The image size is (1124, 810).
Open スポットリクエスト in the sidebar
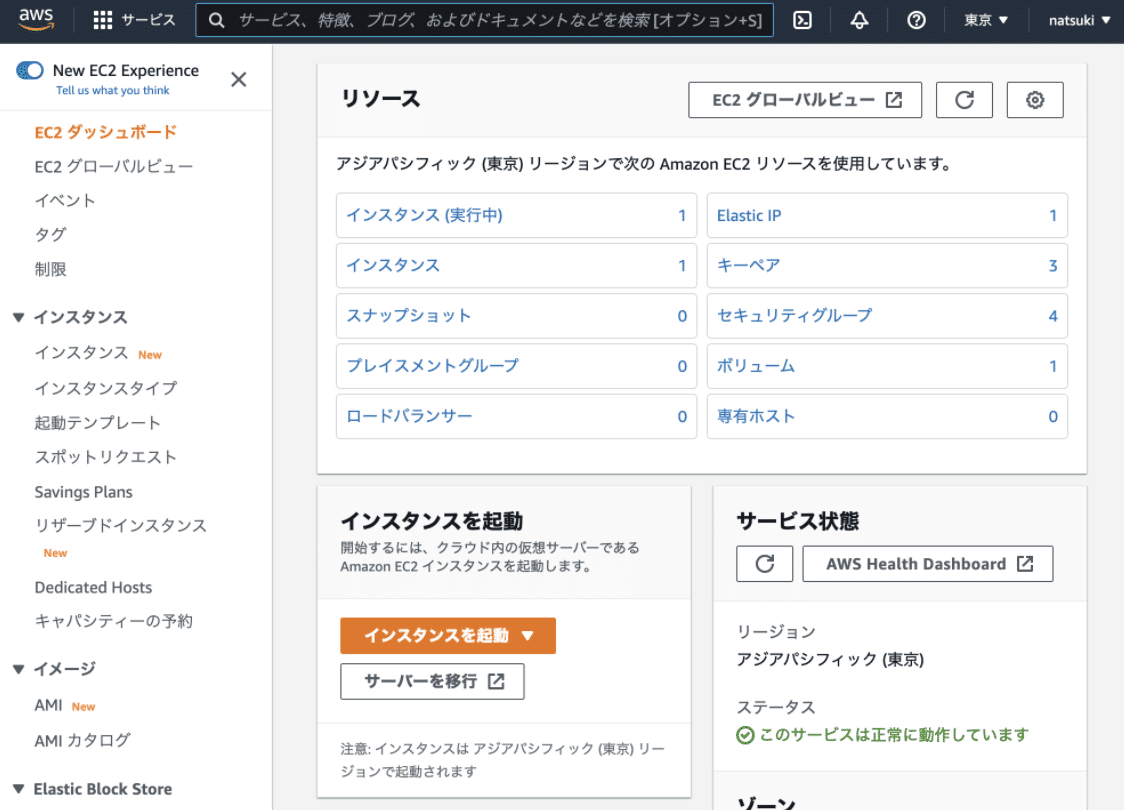[105, 457]
